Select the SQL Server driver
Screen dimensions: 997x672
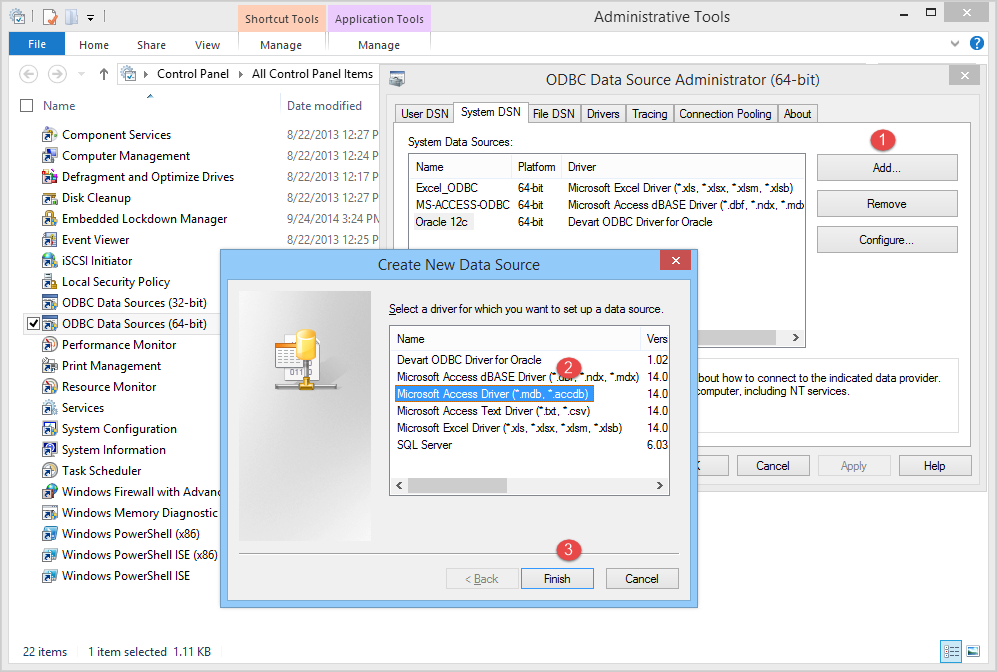(424, 445)
